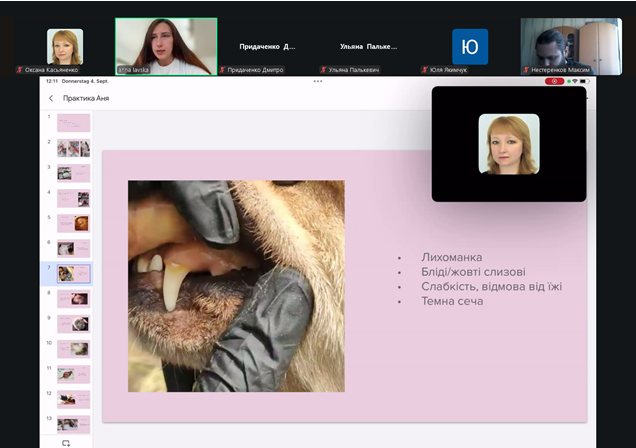Select the active speaker video tile
The image size is (636, 448).
(x=165, y=45)
